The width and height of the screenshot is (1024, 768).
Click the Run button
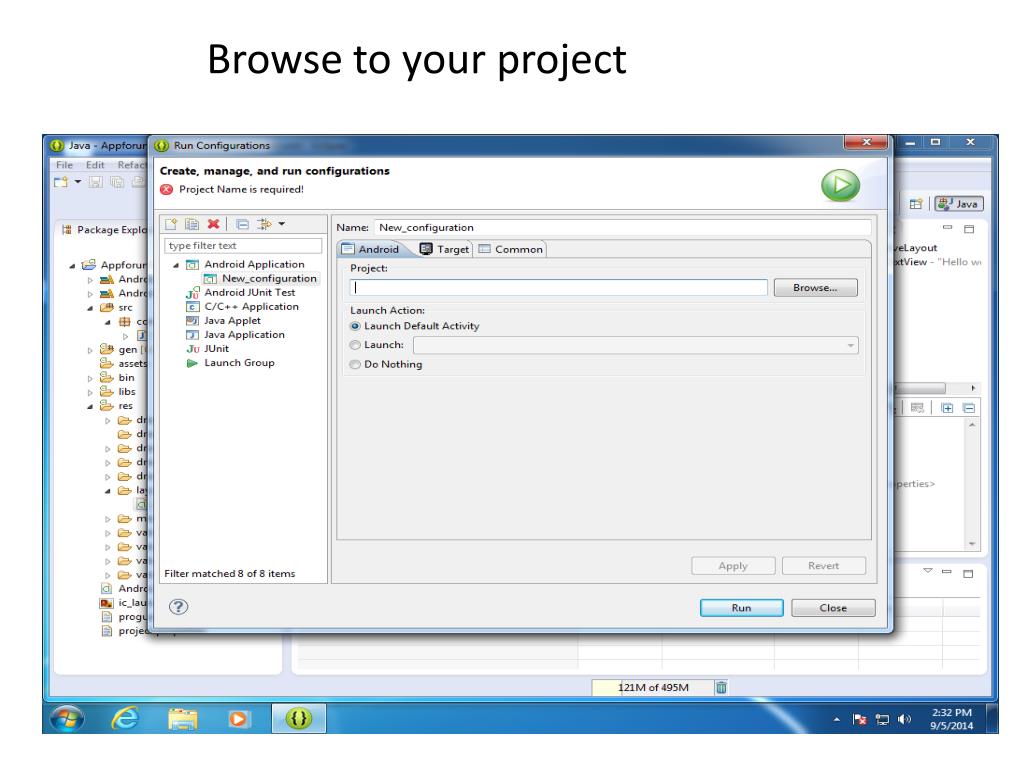coord(741,607)
